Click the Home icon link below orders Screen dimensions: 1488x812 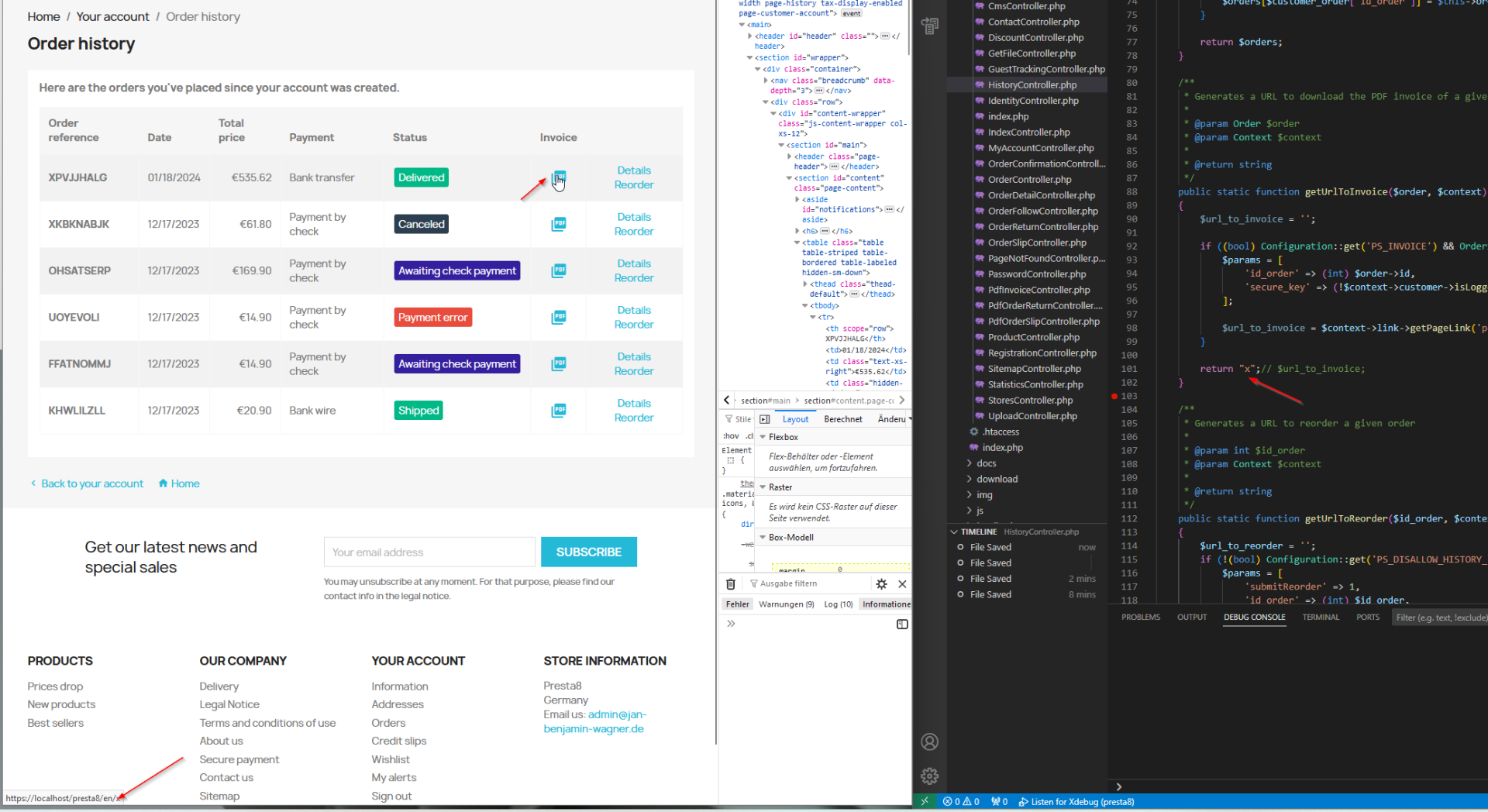tap(179, 483)
